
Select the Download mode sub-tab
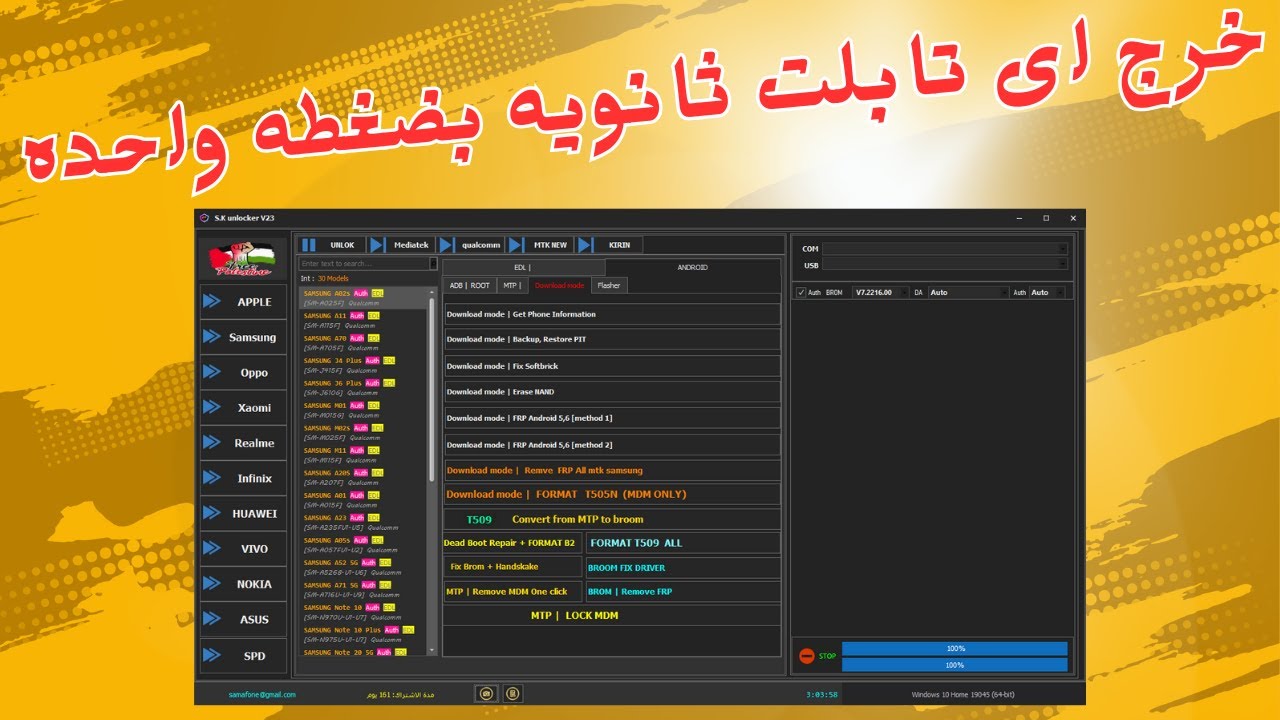559,285
